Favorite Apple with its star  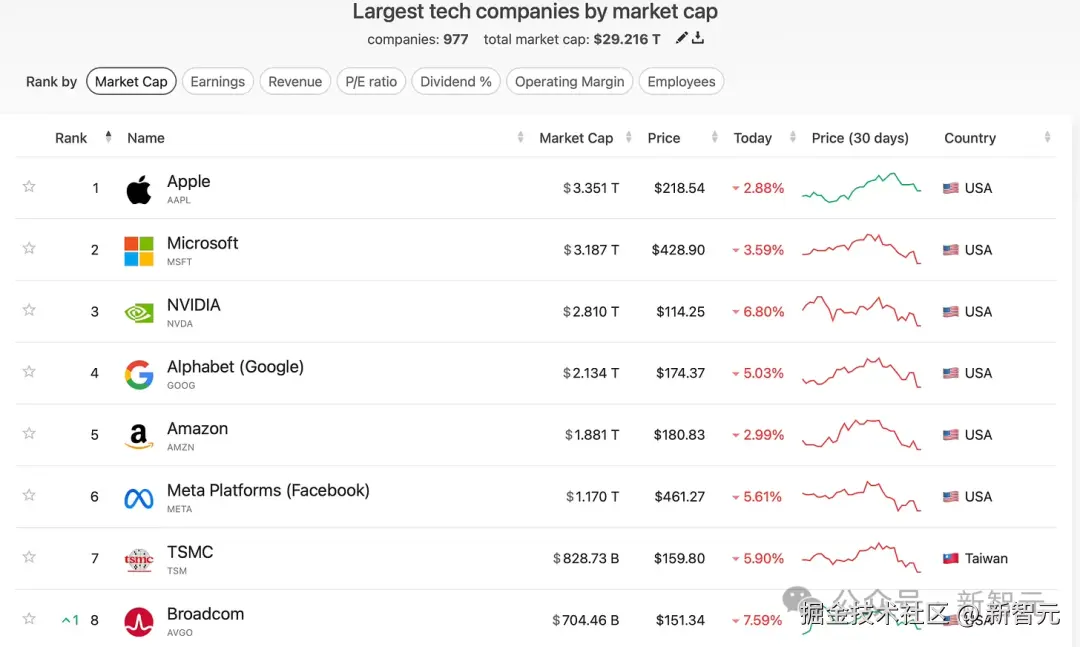pyautogui.click(x=29, y=186)
